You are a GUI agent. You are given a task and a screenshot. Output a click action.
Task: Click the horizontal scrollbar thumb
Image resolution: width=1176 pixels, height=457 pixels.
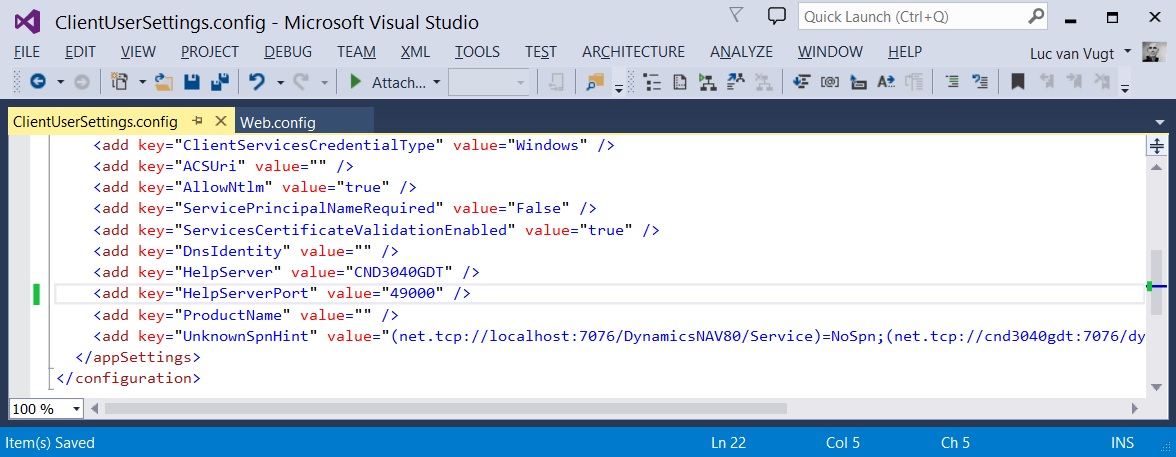click(446, 409)
